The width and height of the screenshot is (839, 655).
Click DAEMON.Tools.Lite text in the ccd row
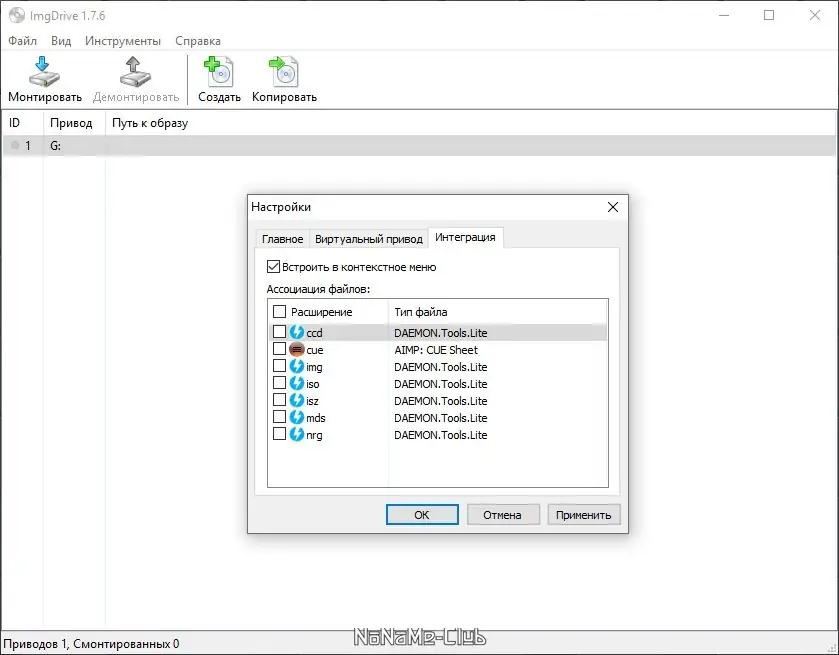pos(441,333)
